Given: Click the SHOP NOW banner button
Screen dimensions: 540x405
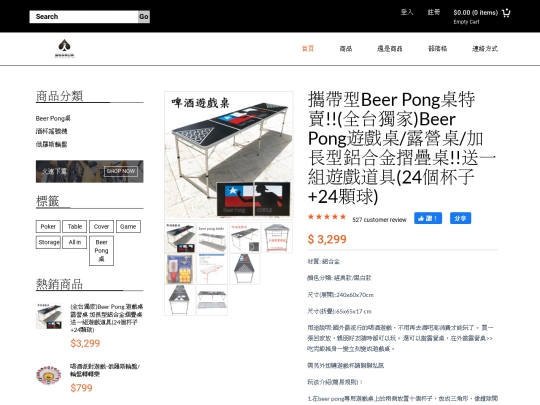Looking at the screenshot, I should 121,171.
